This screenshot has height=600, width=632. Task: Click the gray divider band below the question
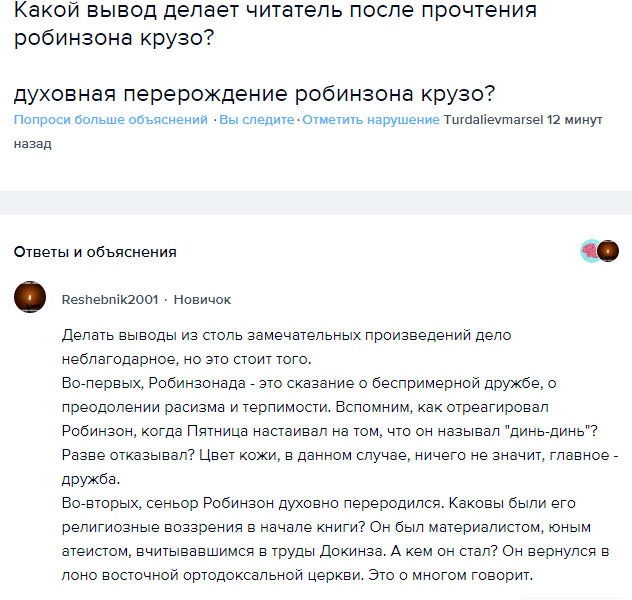pos(316,202)
